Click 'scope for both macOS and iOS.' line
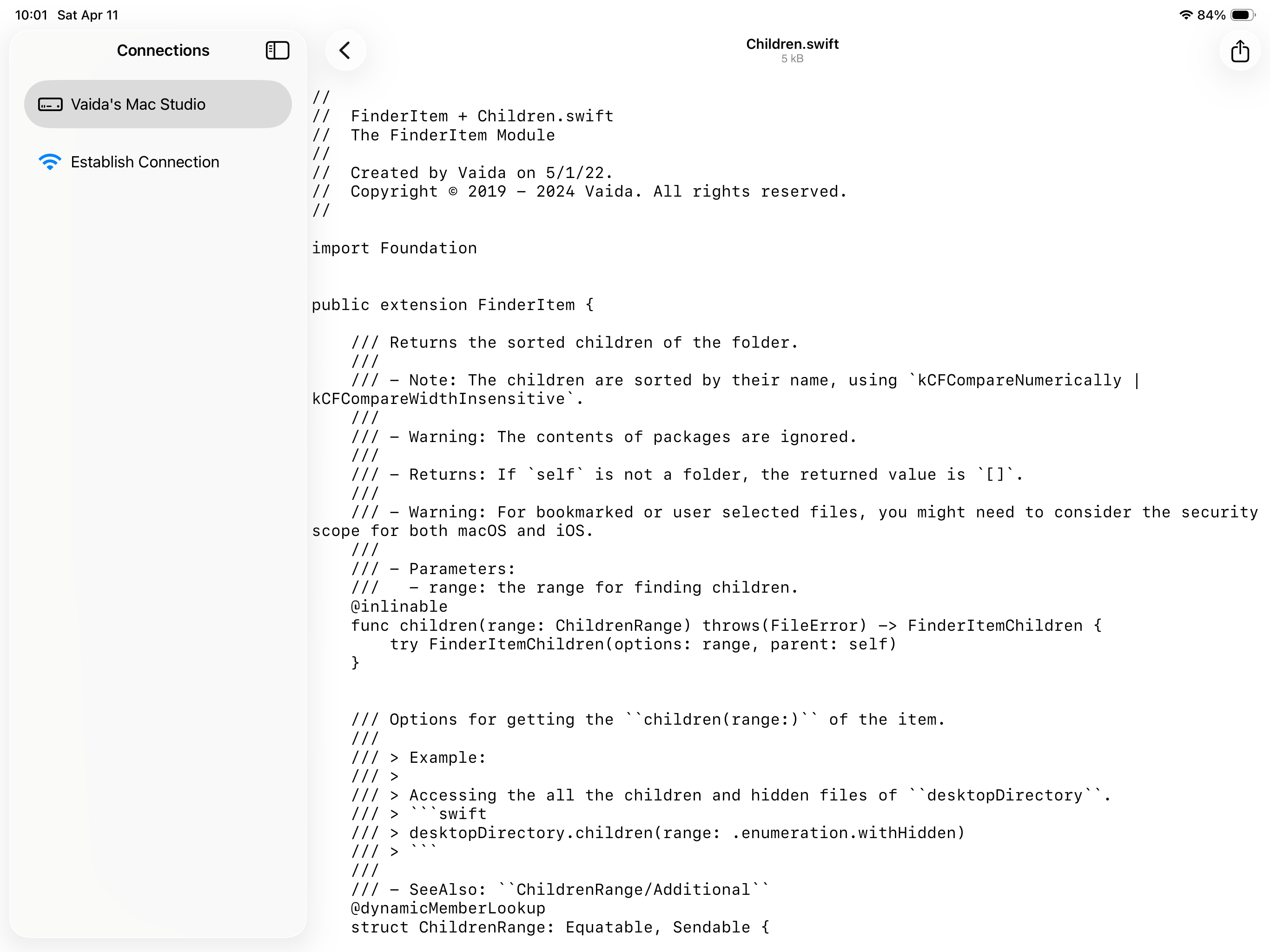1270x952 pixels. pyautogui.click(x=452, y=531)
